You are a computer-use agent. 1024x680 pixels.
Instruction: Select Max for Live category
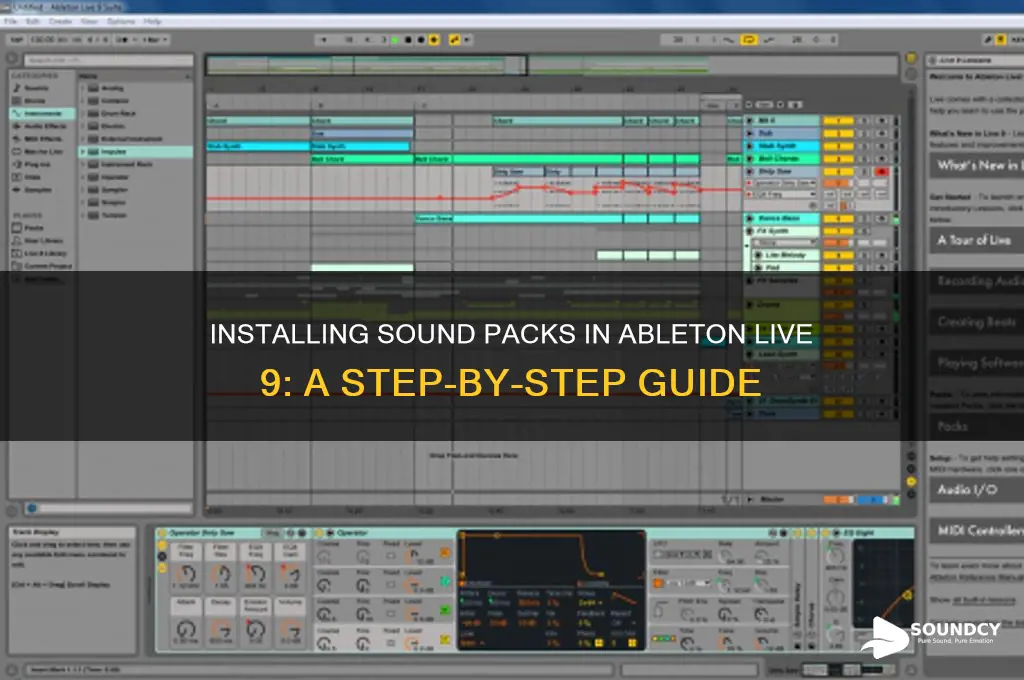coord(43,152)
